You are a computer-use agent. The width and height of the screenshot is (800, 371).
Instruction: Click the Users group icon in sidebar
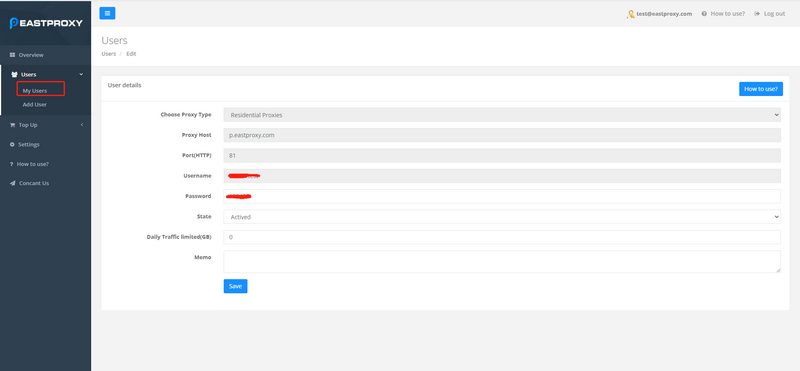[x=14, y=75]
